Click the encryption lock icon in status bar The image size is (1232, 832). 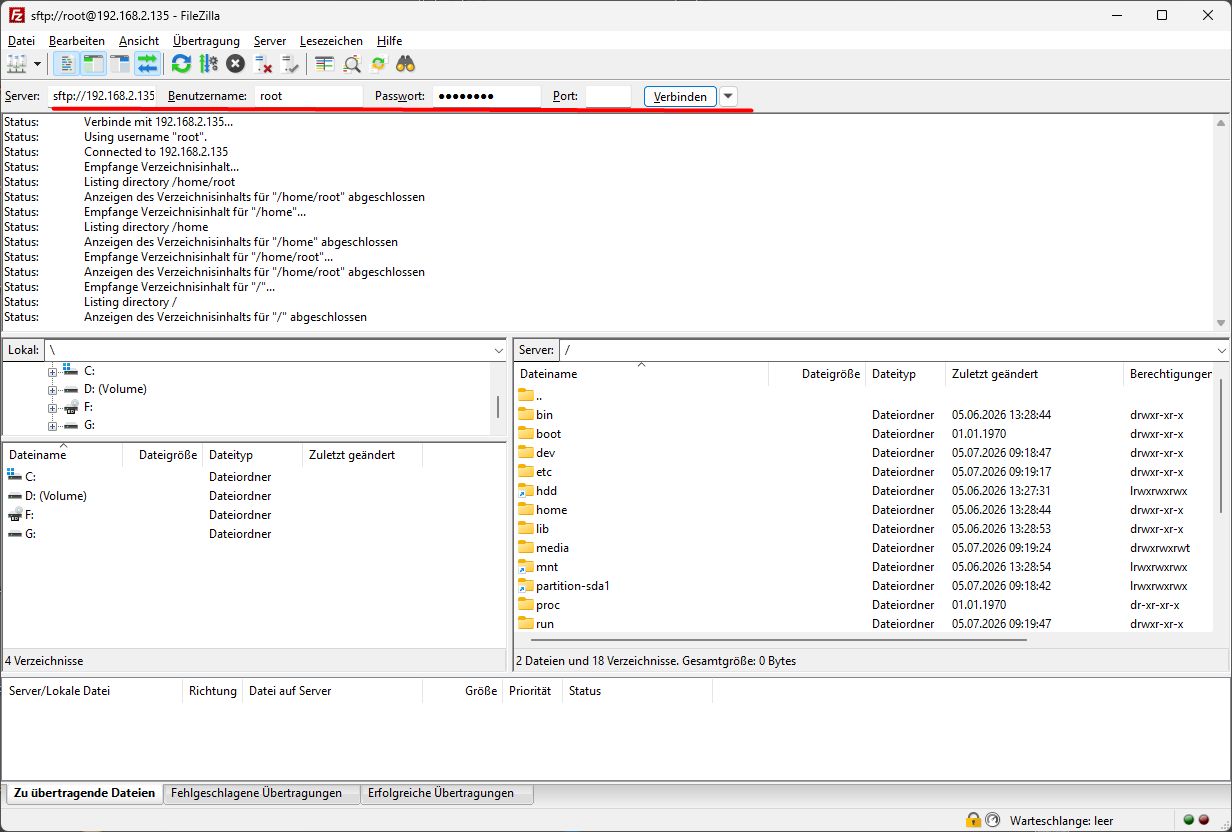973,820
